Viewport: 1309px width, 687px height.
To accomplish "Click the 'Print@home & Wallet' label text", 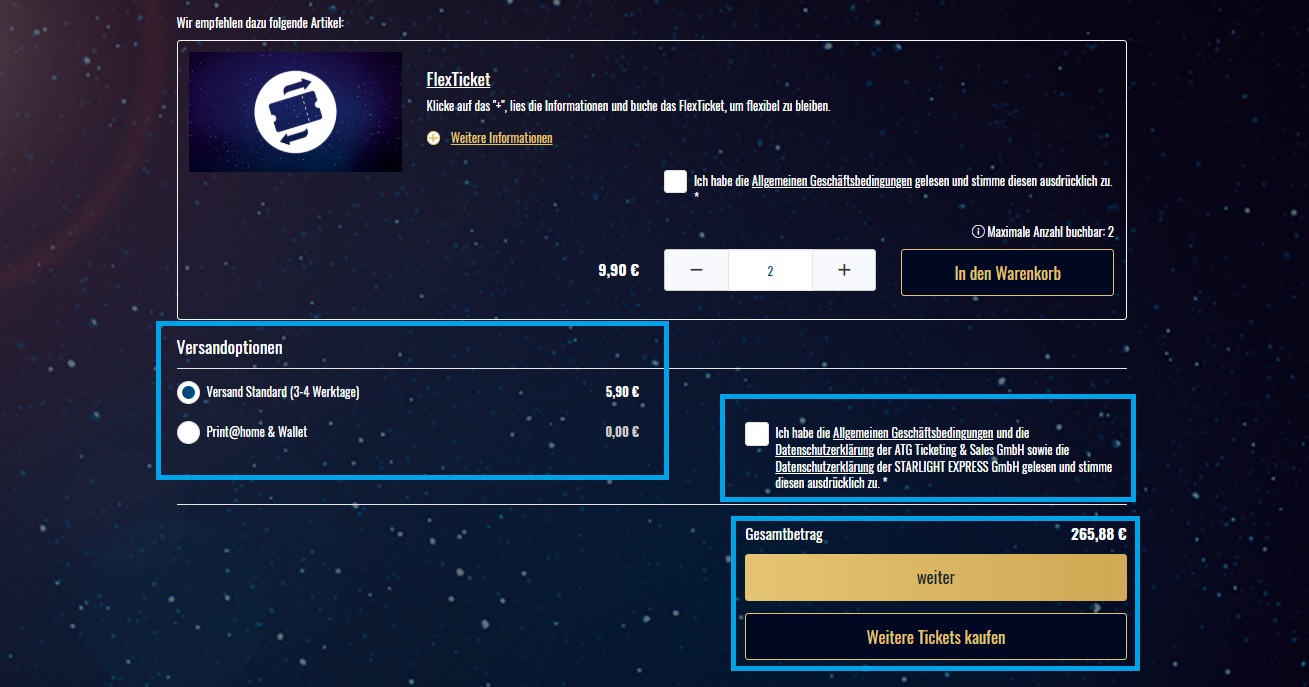I will point(256,433).
